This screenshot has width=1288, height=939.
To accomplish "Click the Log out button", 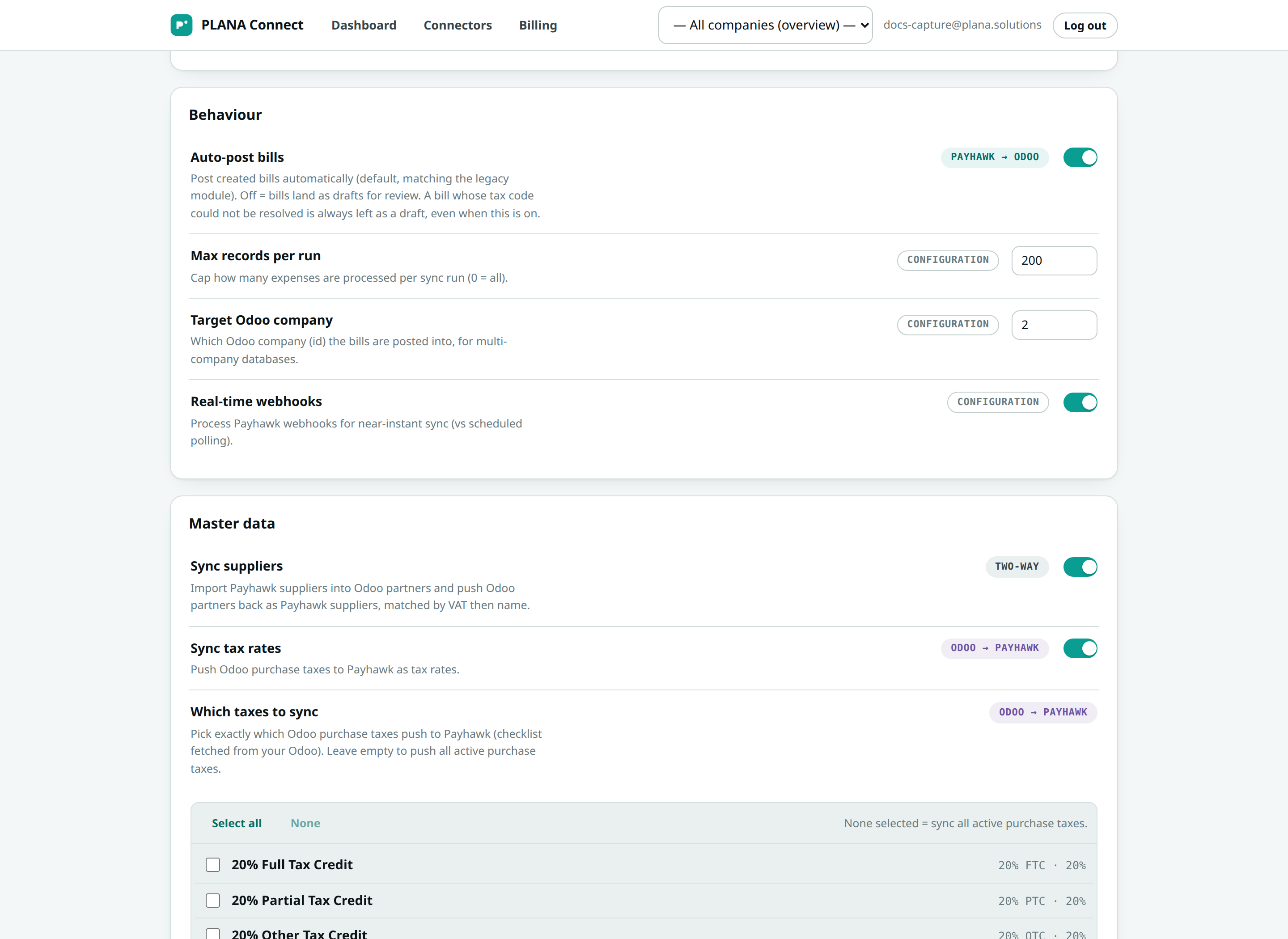I will tap(1085, 25).
